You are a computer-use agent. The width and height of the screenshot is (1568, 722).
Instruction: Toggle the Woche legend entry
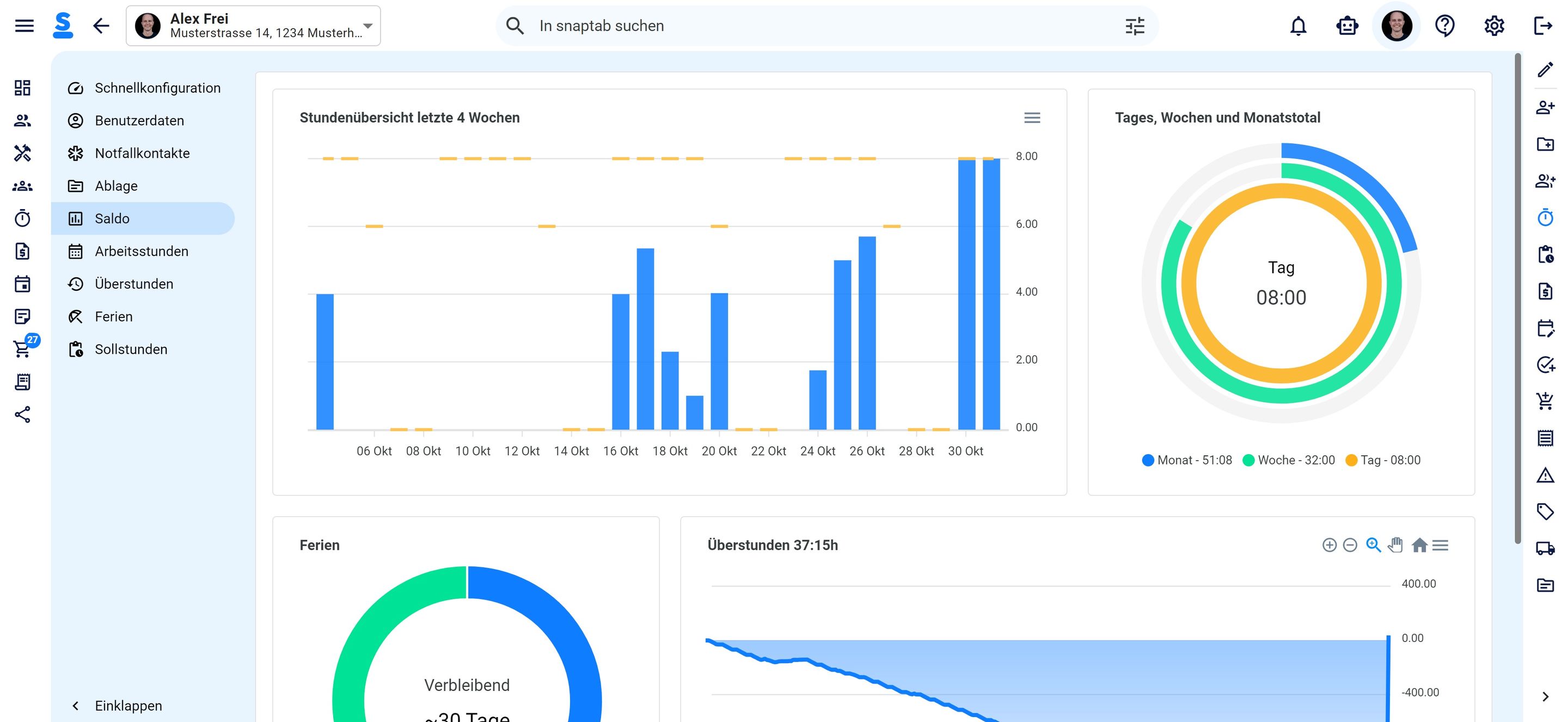click(1289, 460)
